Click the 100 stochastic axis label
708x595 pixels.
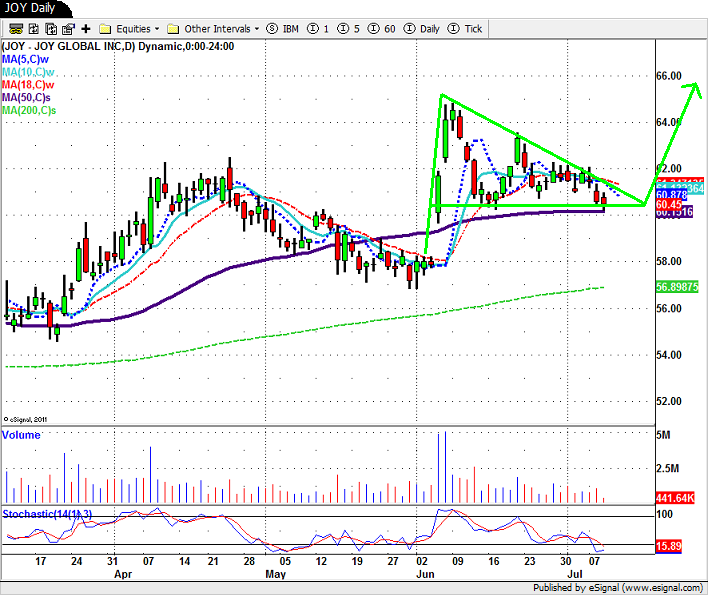pos(664,514)
